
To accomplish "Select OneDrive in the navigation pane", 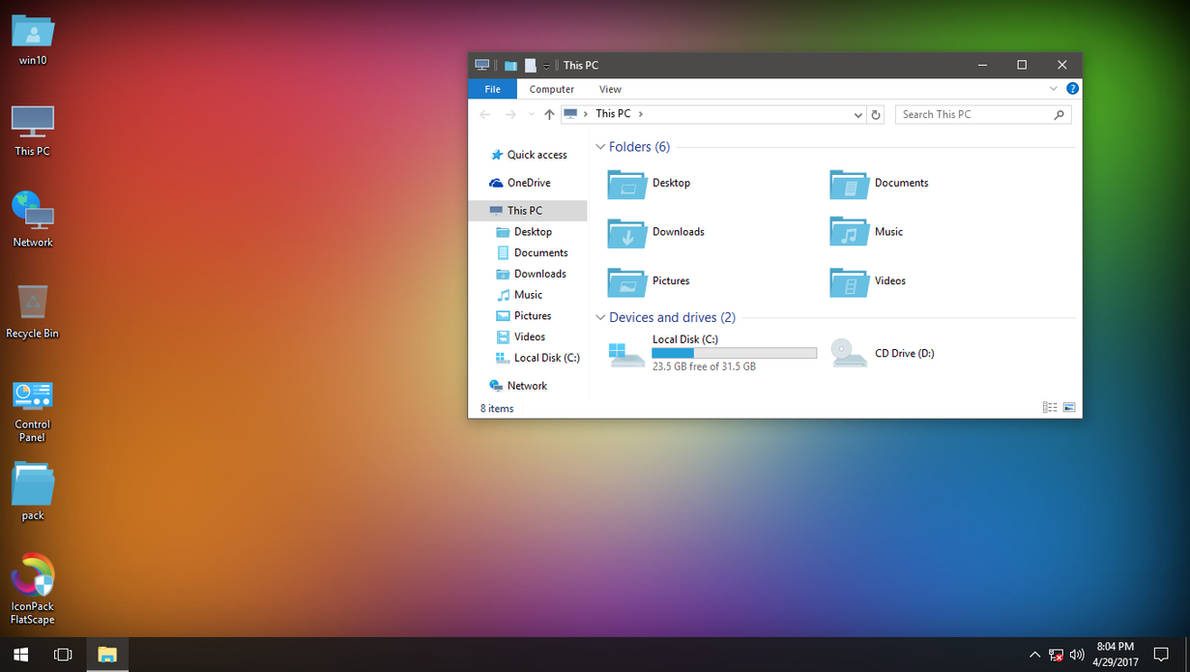I will (528, 183).
